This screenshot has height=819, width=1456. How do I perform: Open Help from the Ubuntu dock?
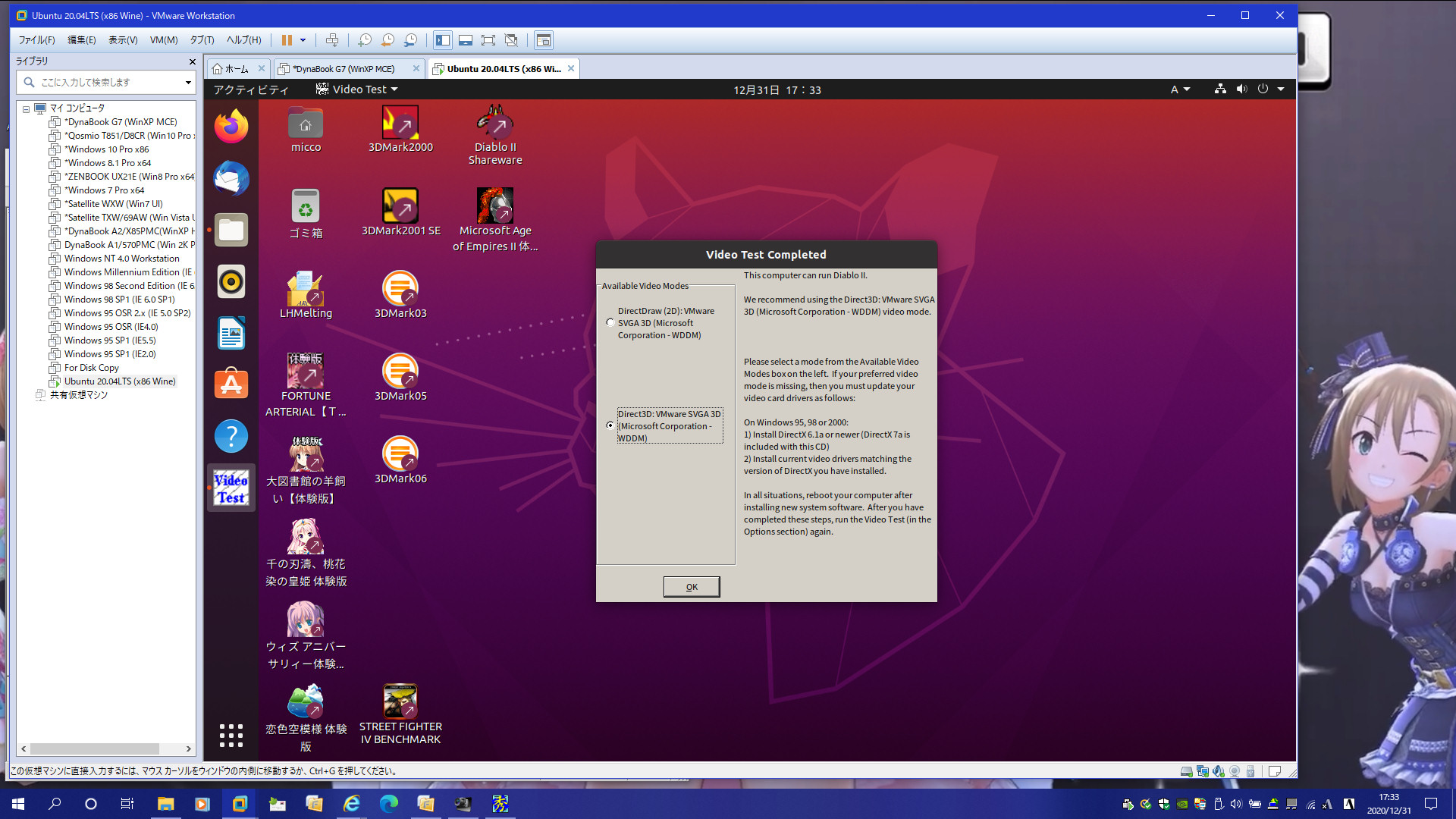231,437
